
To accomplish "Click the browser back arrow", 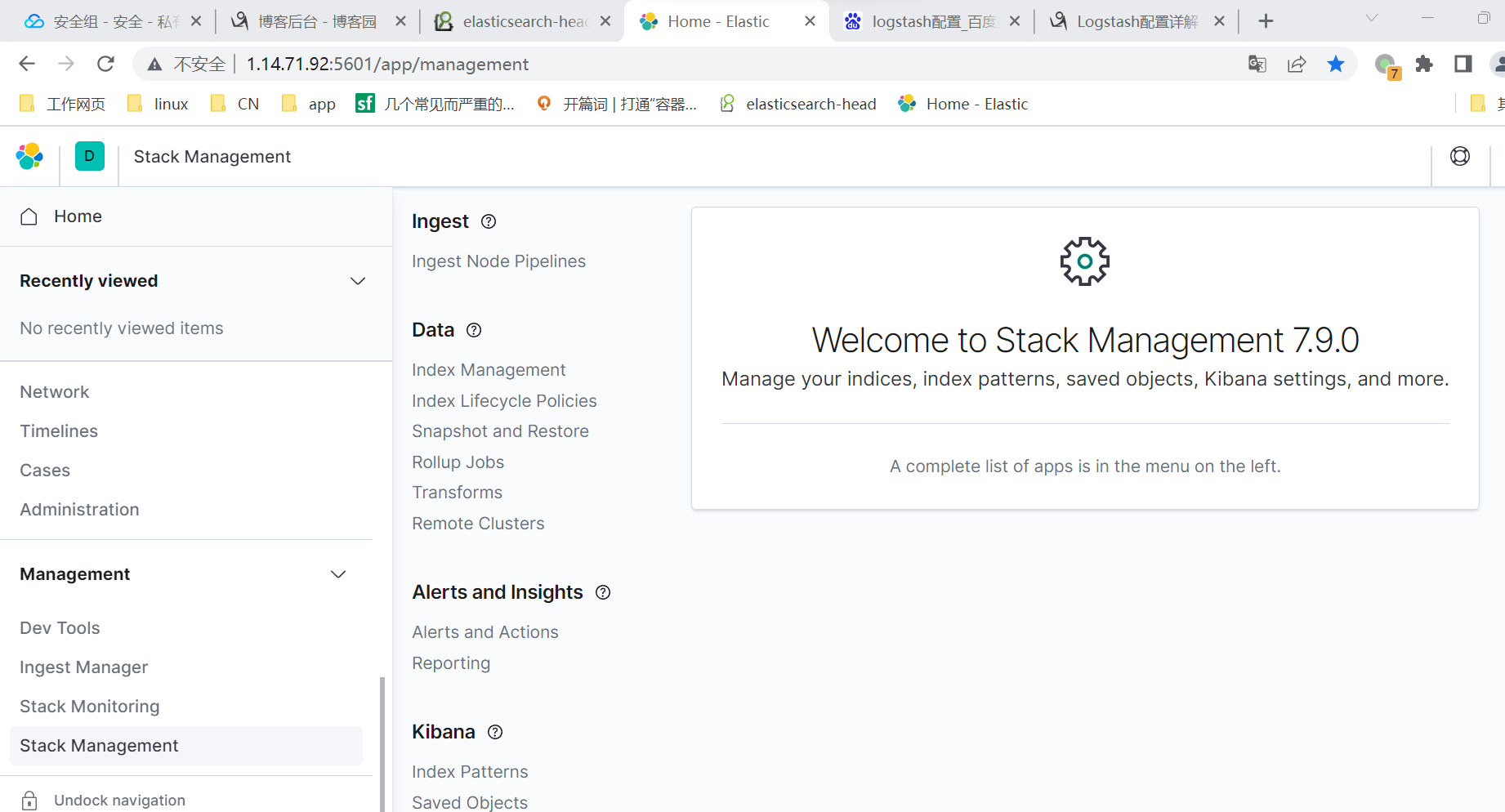I will (x=27, y=64).
